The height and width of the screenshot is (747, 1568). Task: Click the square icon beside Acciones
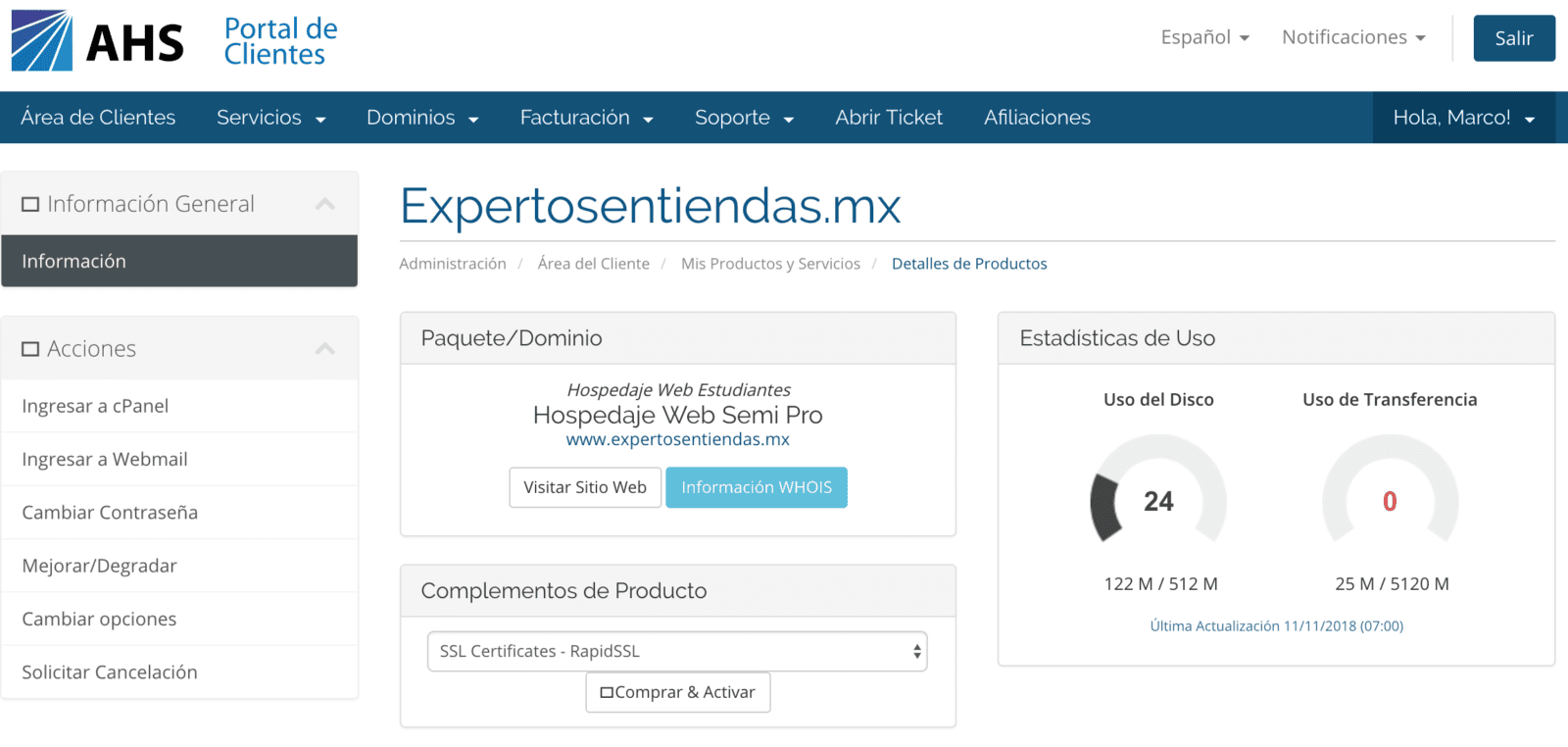[x=30, y=349]
